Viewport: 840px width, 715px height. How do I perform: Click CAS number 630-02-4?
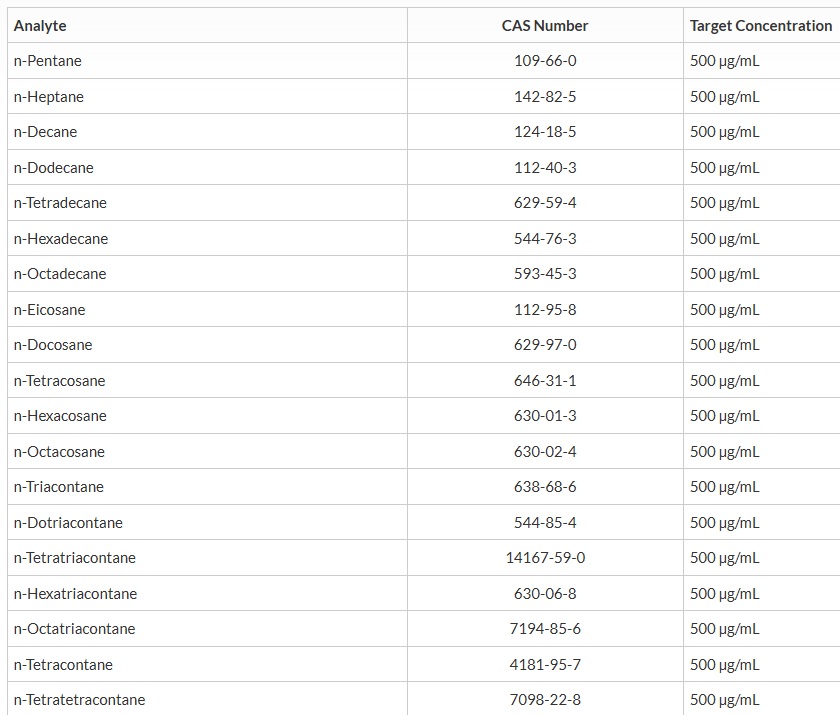[545, 452]
